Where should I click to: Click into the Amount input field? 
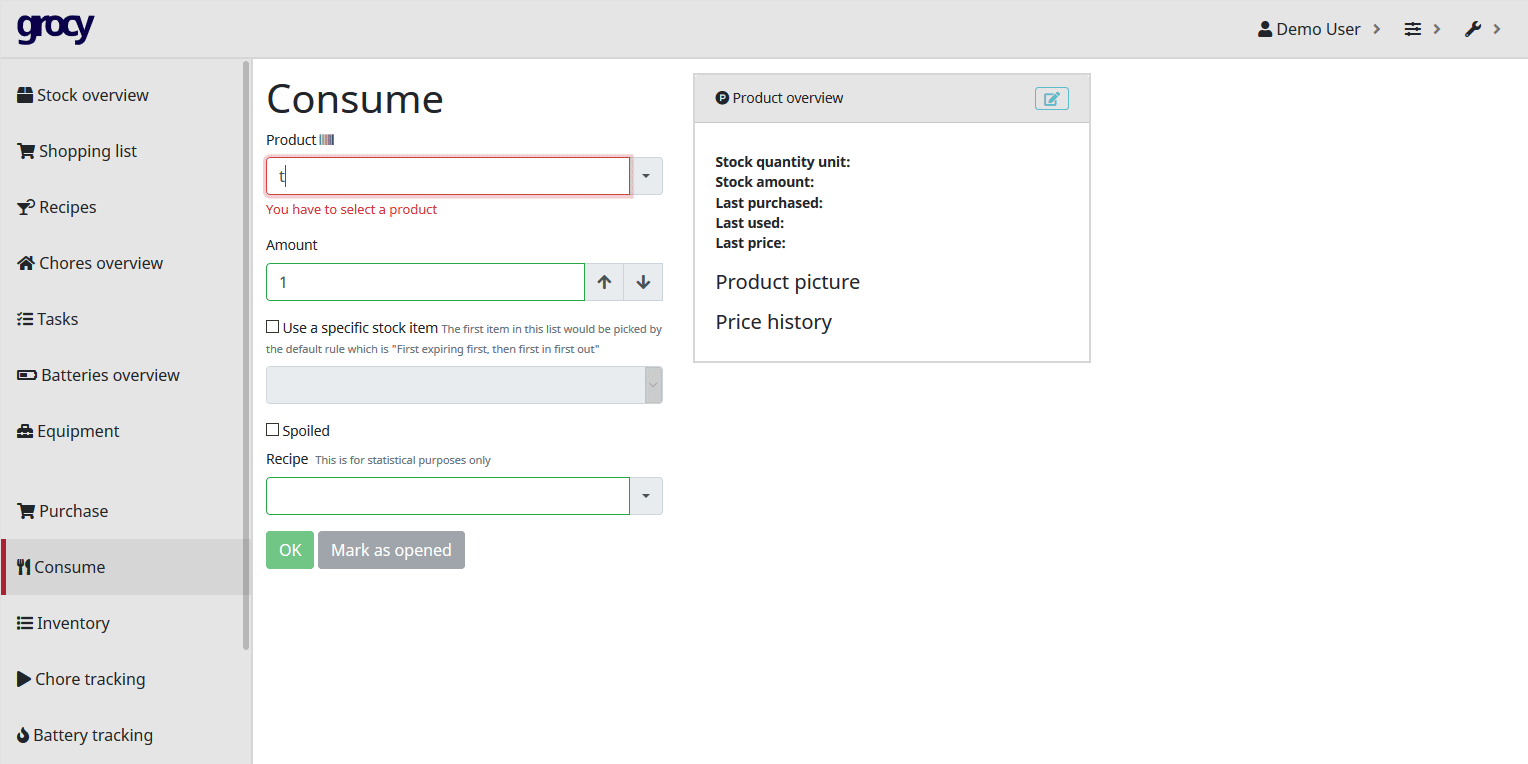point(425,282)
